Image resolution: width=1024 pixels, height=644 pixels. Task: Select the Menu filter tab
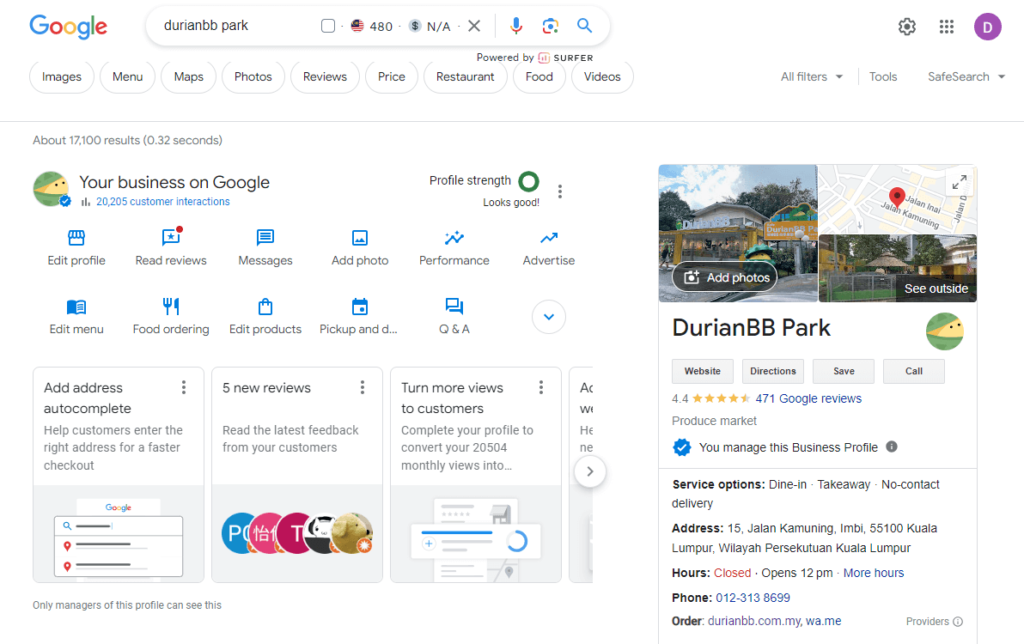pos(127,77)
